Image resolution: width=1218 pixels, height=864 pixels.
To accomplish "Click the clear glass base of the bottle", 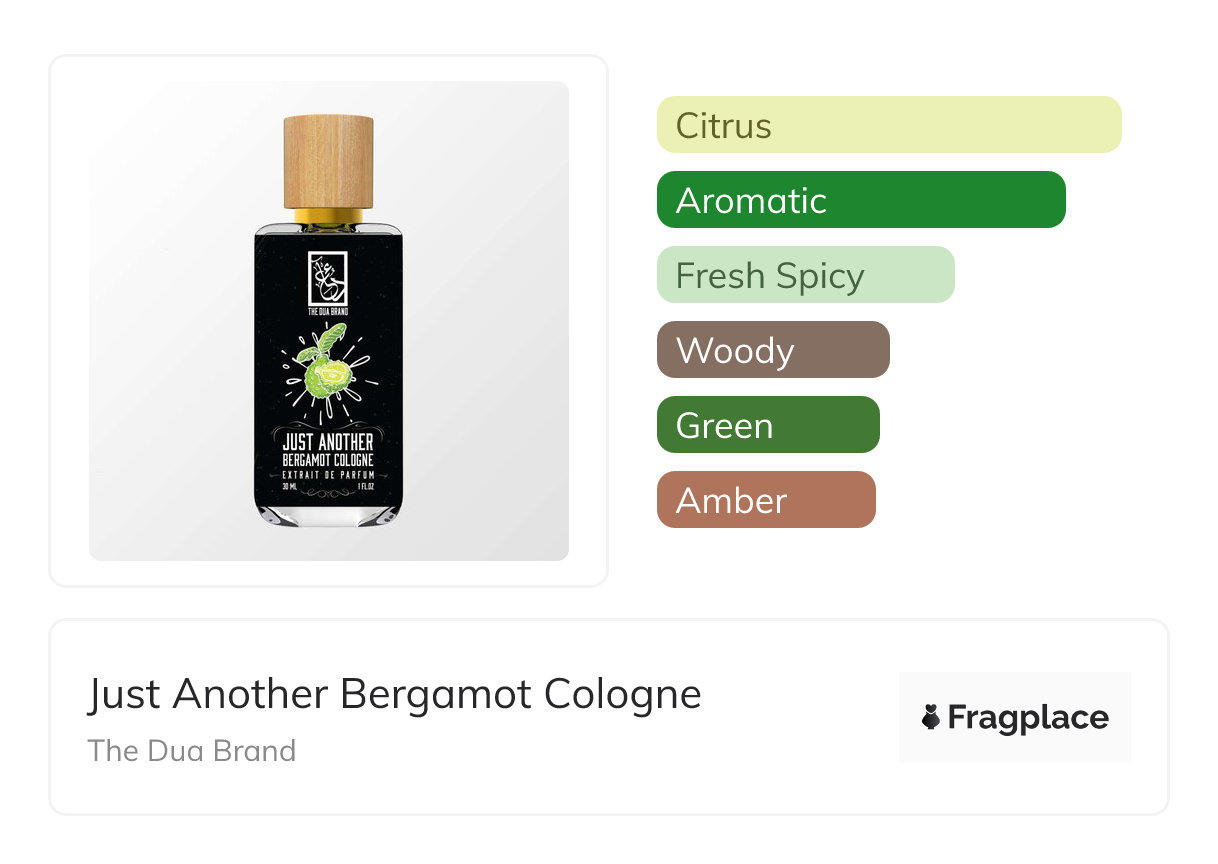I will (x=328, y=515).
